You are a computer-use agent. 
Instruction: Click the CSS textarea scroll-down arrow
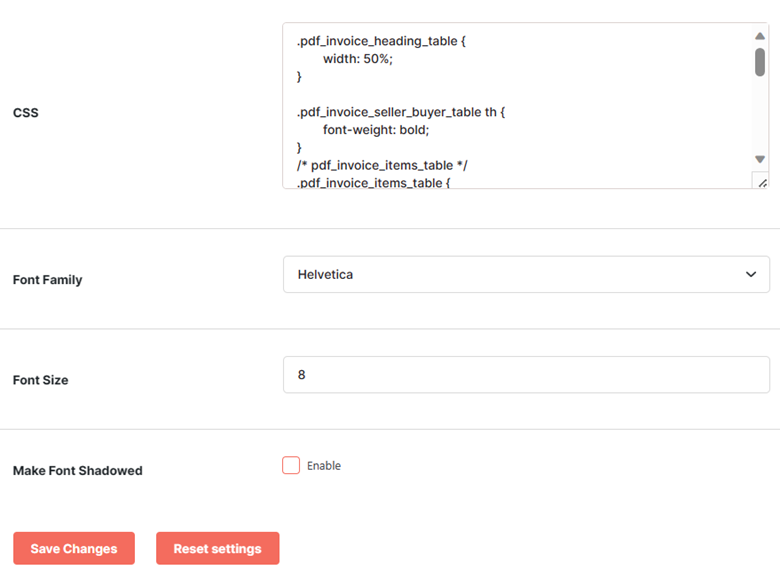760,159
